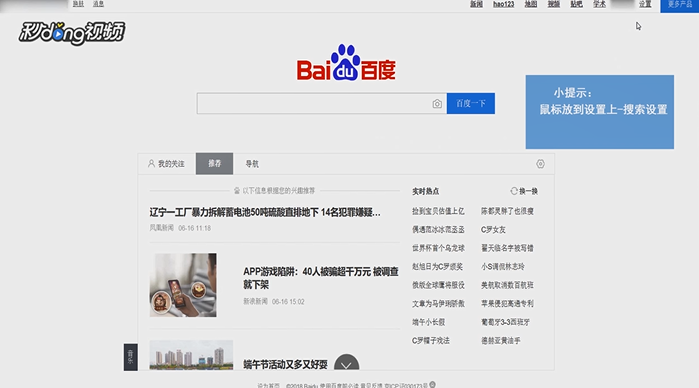Screen dimensions: 699x388
Task: Click the city skyline article thumbnail
Action: (x=191, y=355)
